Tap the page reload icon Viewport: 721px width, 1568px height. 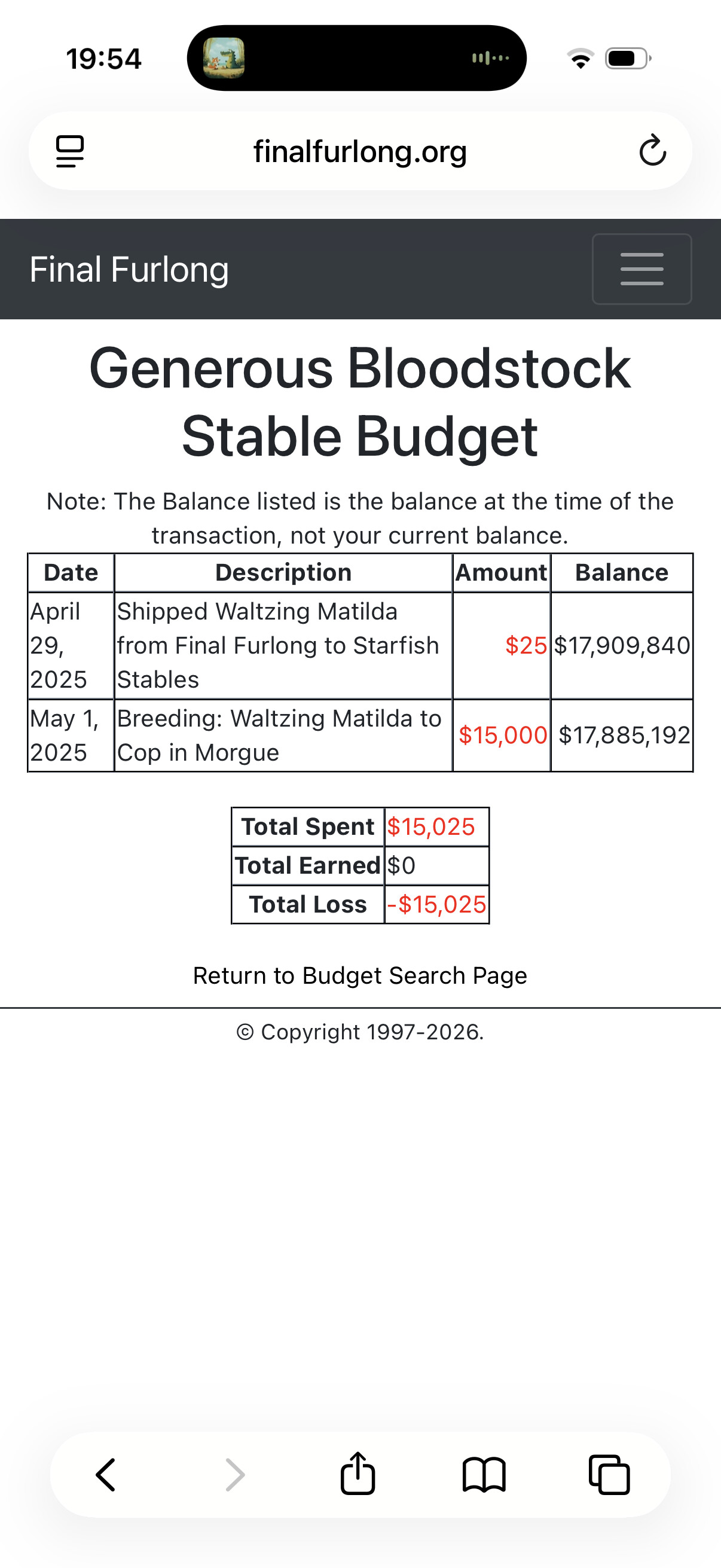tap(652, 151)
